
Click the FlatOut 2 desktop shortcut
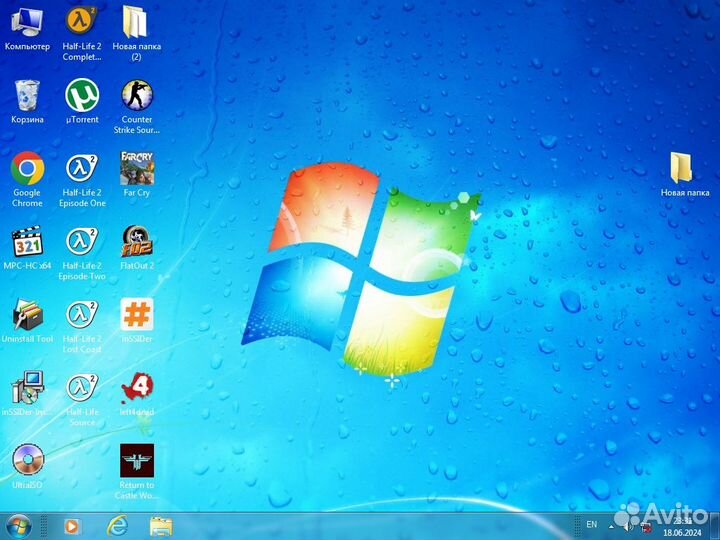tap(137, 241)
